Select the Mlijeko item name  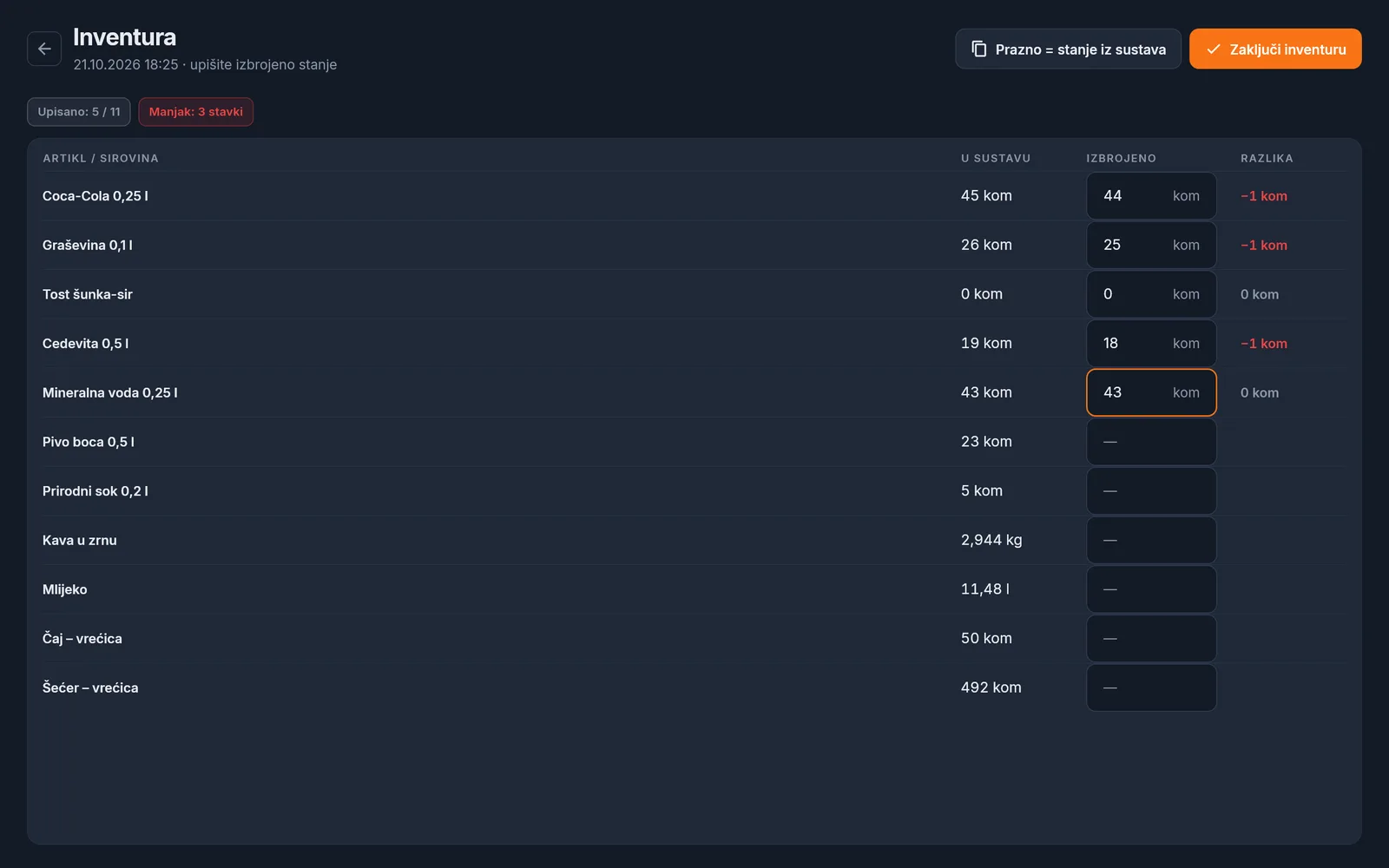point(65,589)
